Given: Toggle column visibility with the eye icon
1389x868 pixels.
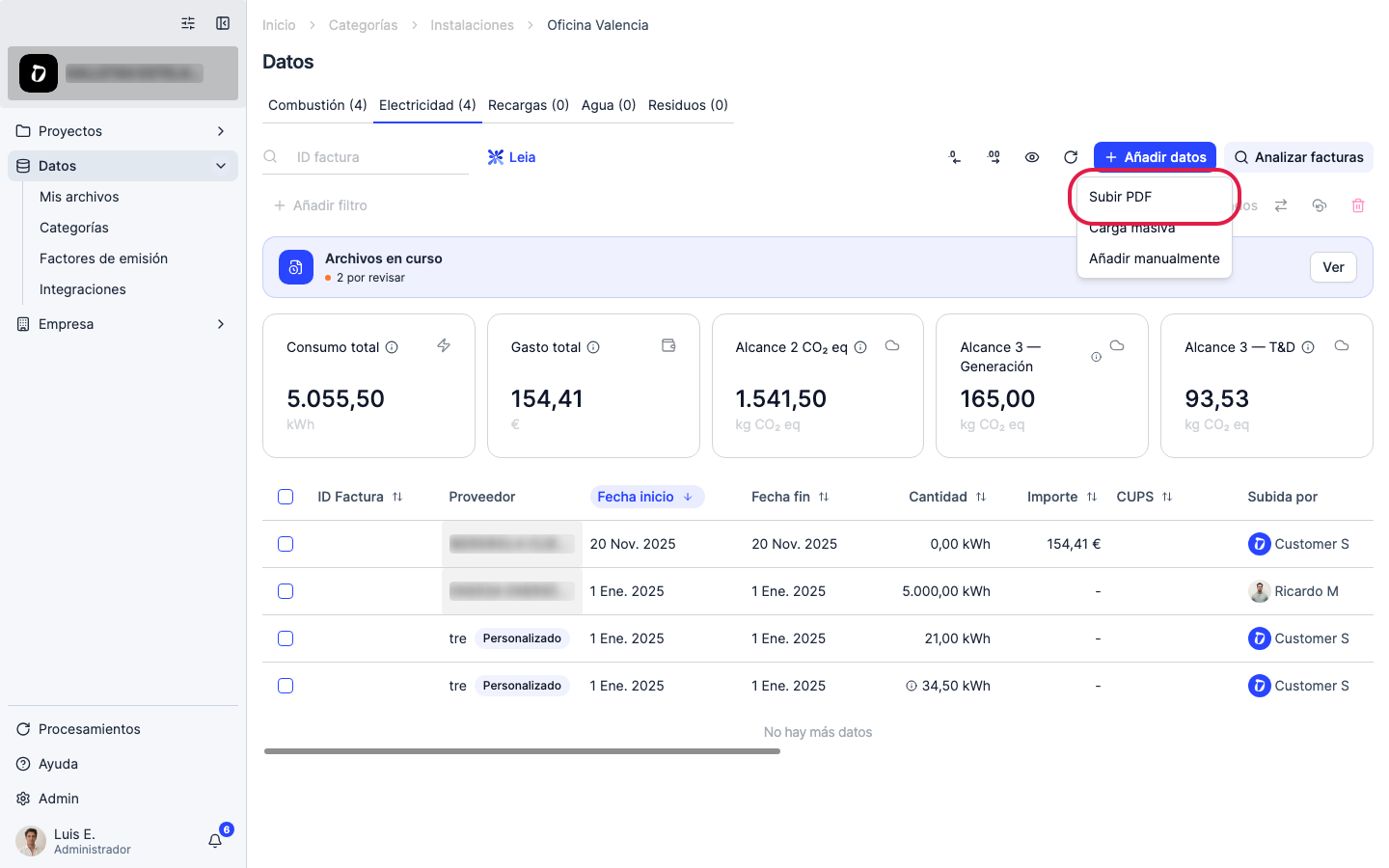Looking at the screenshot, I should (1032, 157).
